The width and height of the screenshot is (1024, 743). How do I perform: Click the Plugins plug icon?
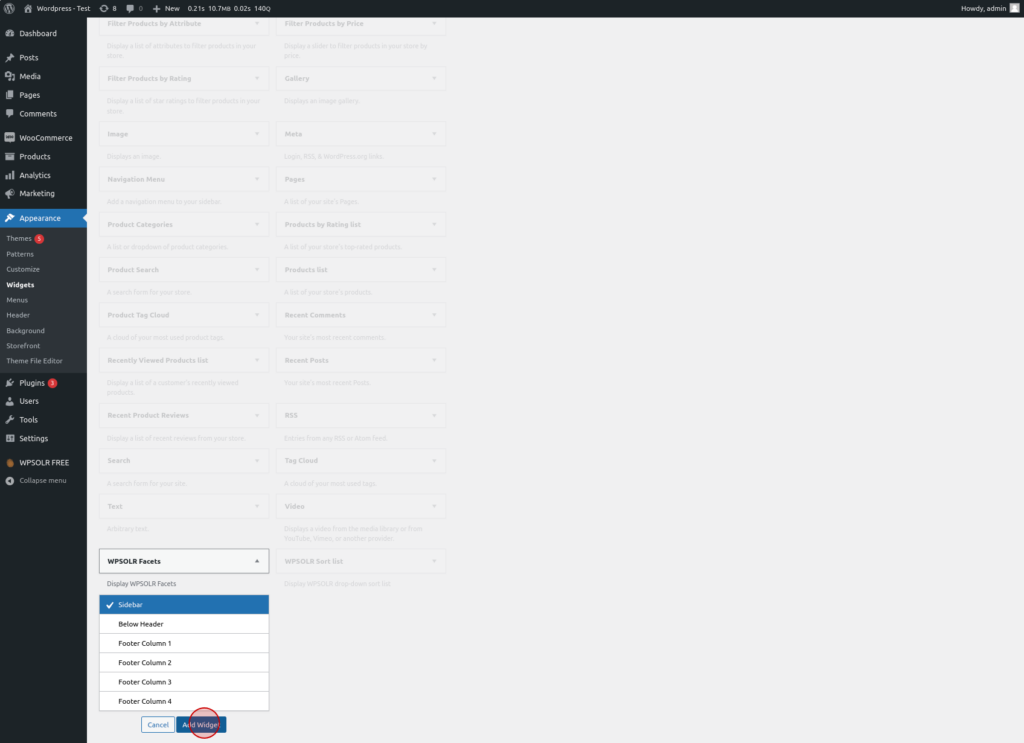pos(10,383)
